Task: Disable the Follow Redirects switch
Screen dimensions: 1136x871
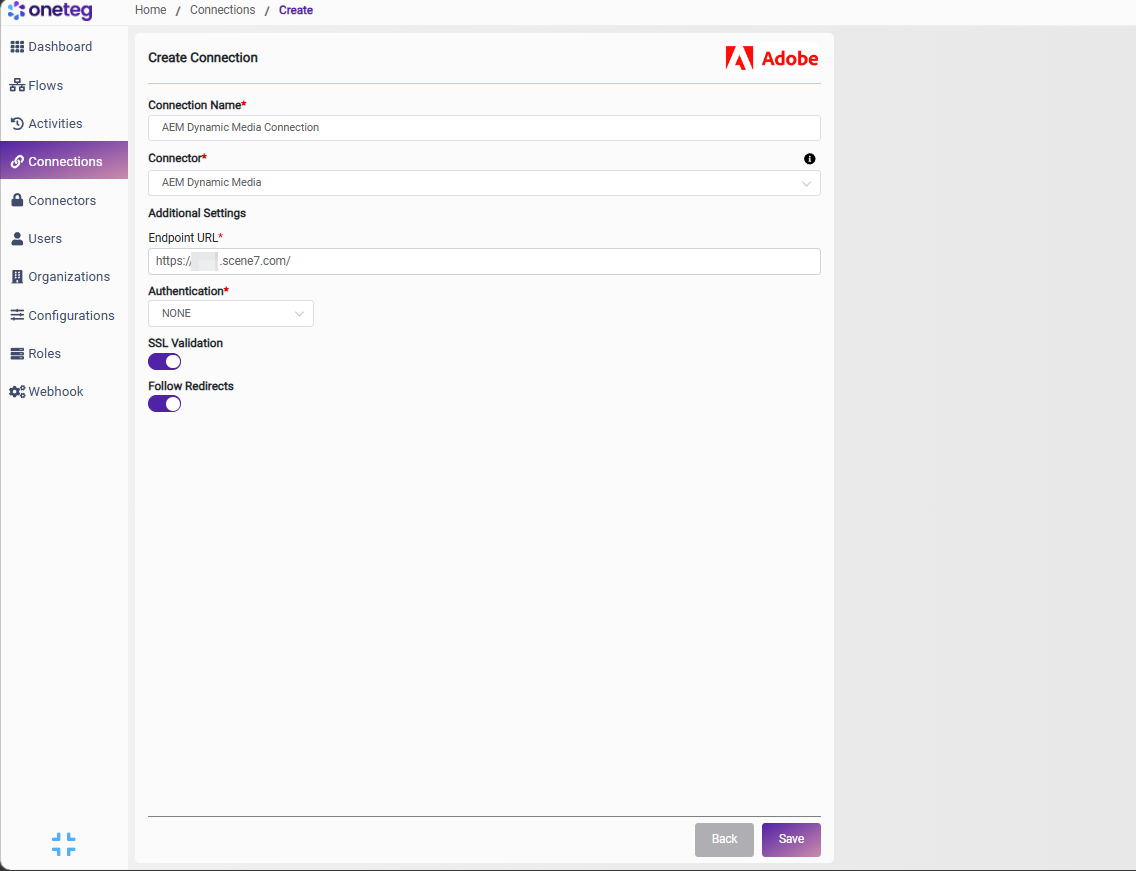Action: [x=164, y=404]
